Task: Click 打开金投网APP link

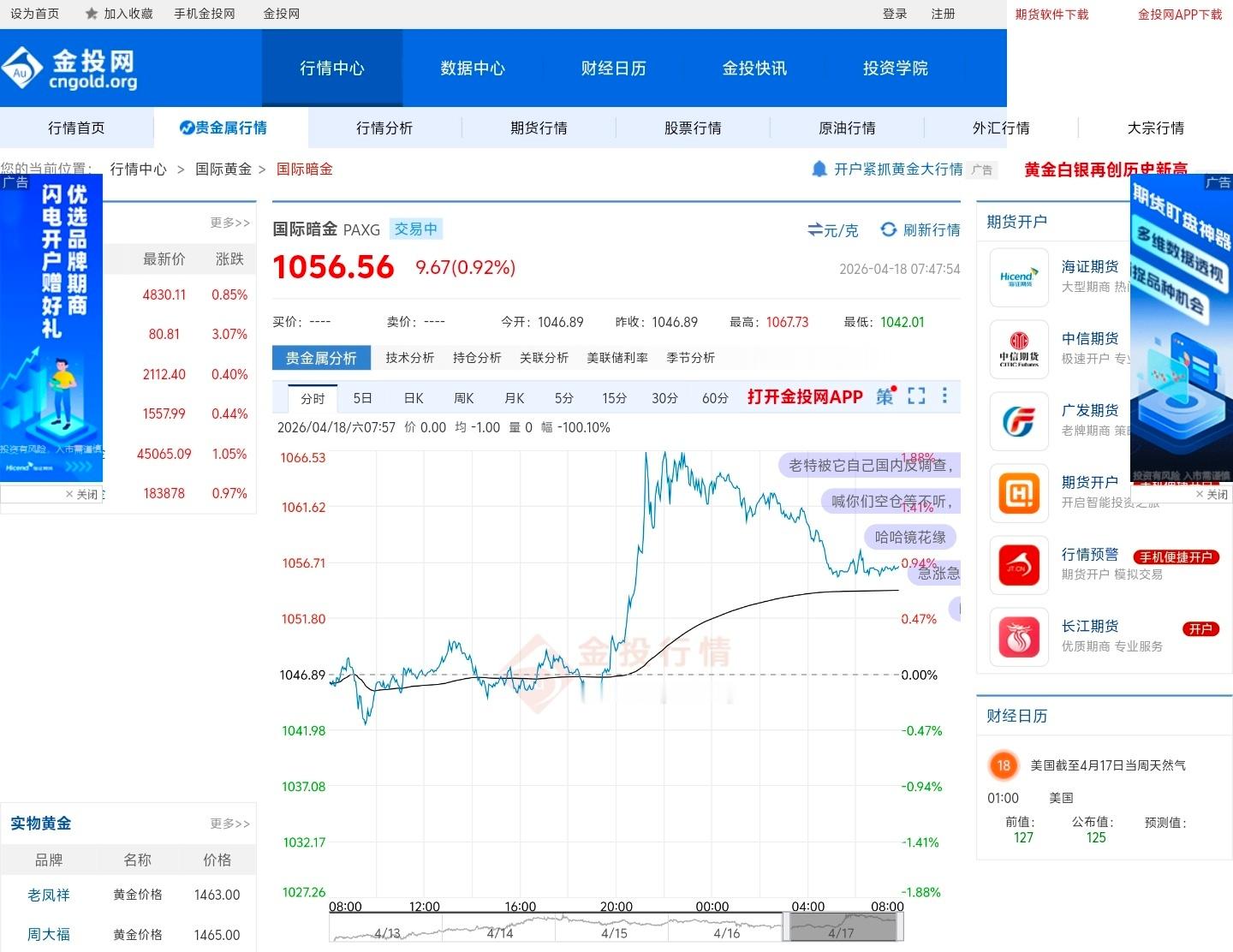Action: coord(803,397)
